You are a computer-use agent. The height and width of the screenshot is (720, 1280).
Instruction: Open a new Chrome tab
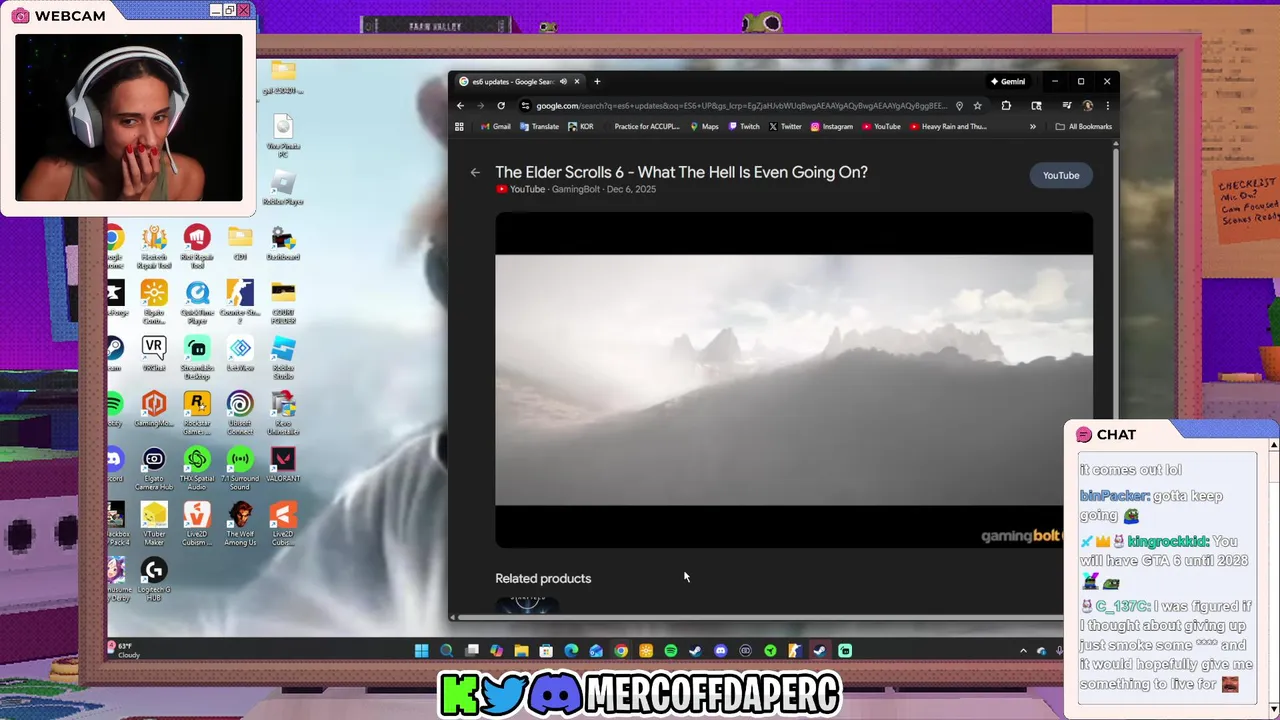[x=597, y=82]
